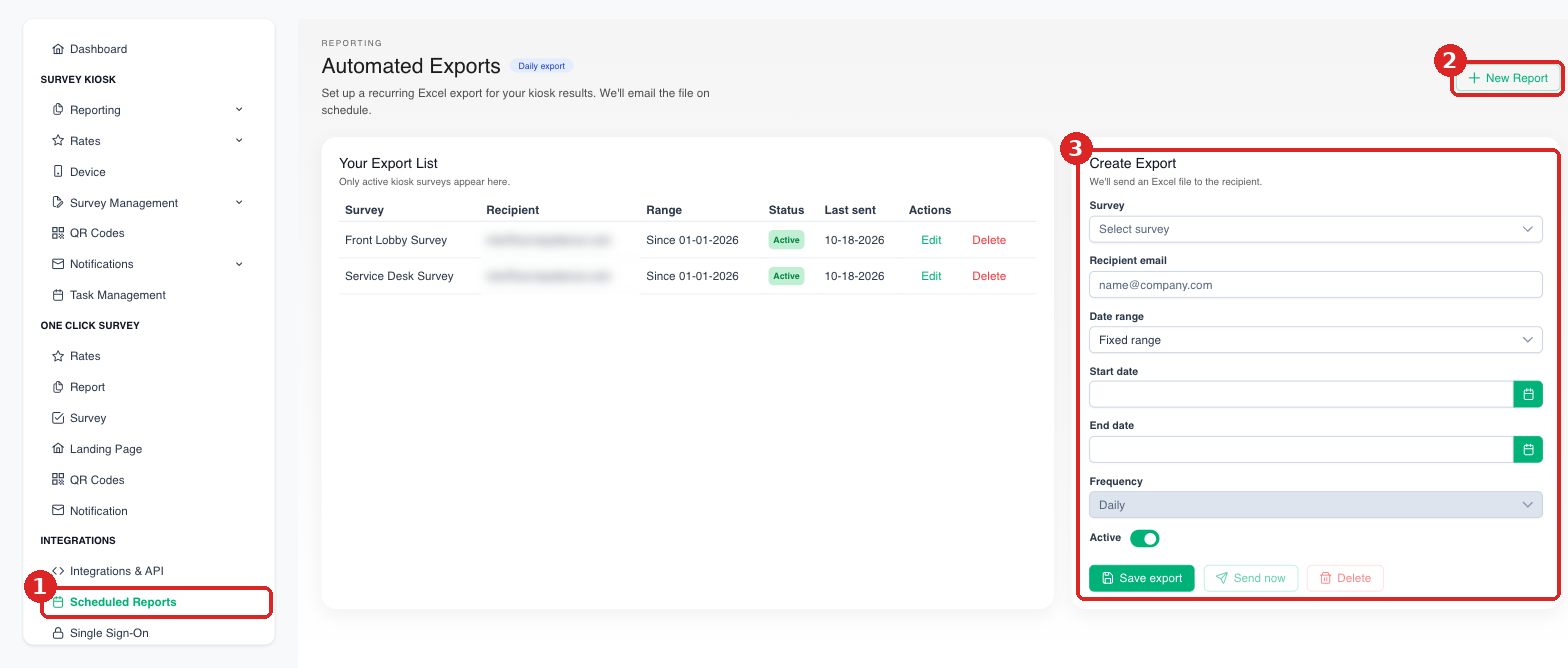Viewport: 1568px width, 668px height.
Task: Click the Automated Exports page title
Action: (411, 66)
